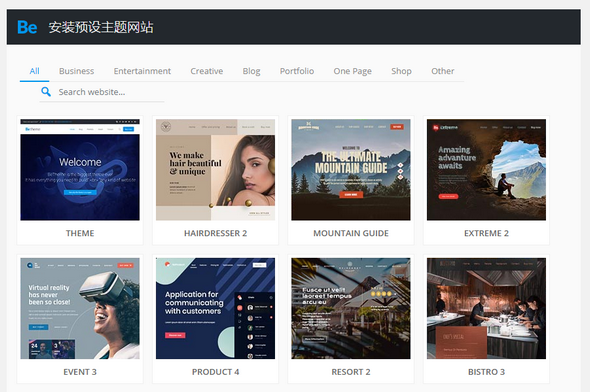Select the Hairdresser 2 preview thumbnail
590x392 pixels.
coord(215,170)
